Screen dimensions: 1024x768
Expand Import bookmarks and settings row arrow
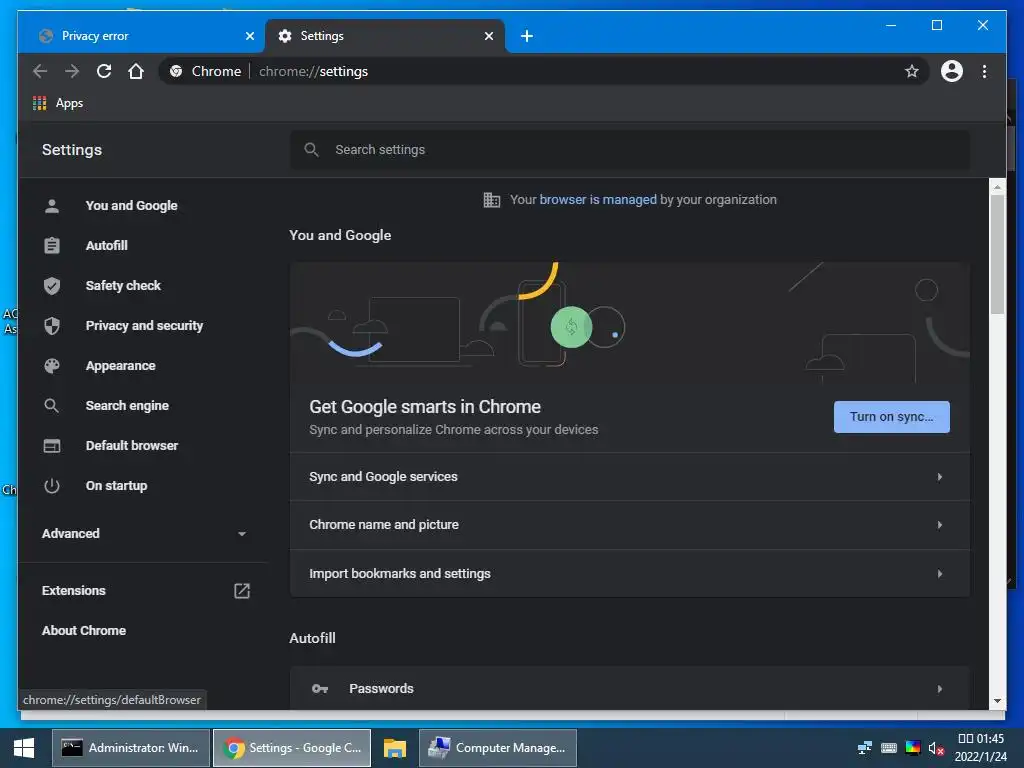[940, 573]
